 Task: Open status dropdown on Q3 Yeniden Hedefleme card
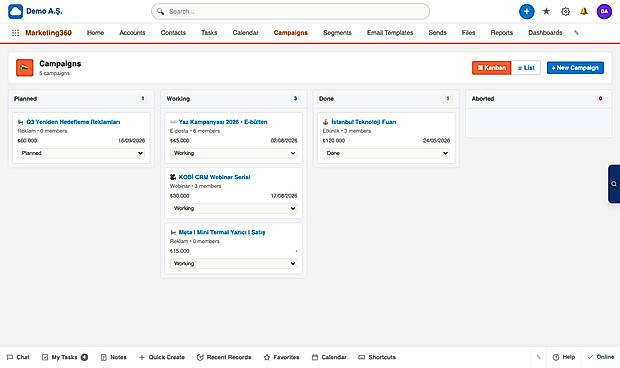coord(81,153)
